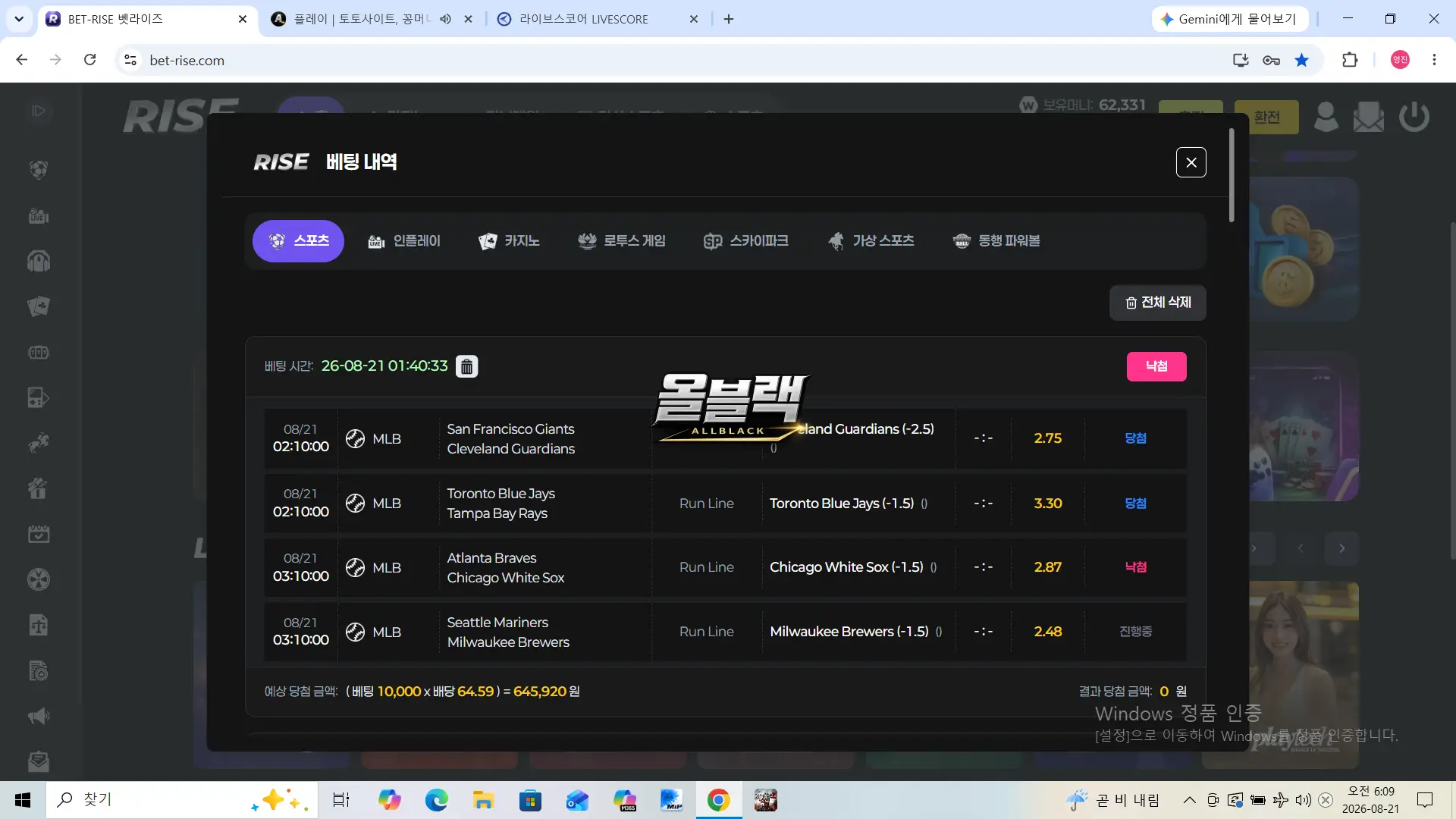The height and width of the screenshot is (819, 1456).
Task: Click the 낙첨 result in White Sox row
Action: pyautogui.click(x=1135, y=567)
